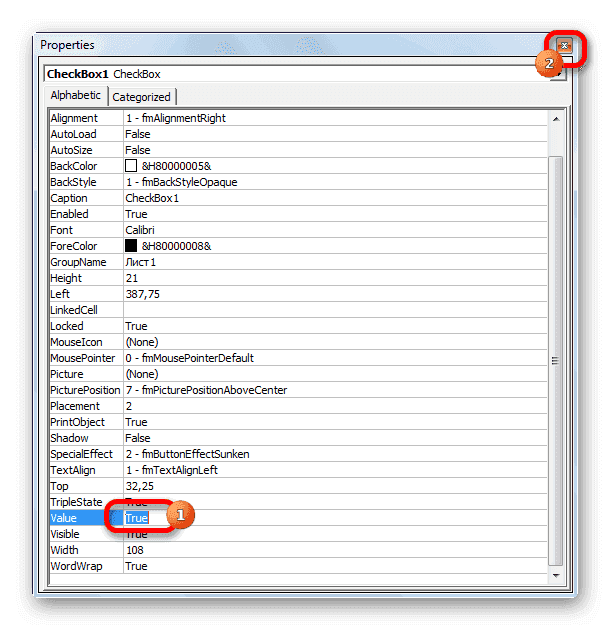Select the Top property name
The width and height of the screenshot is (611, 631).
[59, 486]
